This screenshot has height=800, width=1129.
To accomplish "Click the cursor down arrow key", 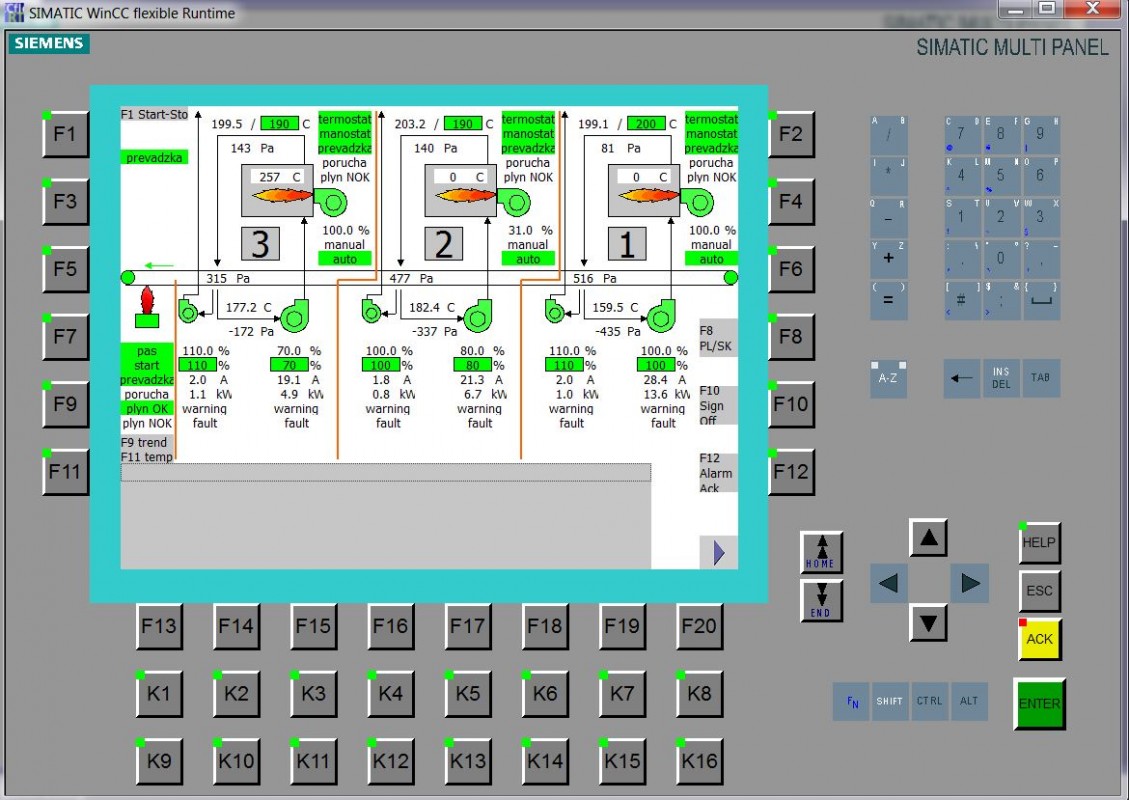I will [x=928, y=623].
